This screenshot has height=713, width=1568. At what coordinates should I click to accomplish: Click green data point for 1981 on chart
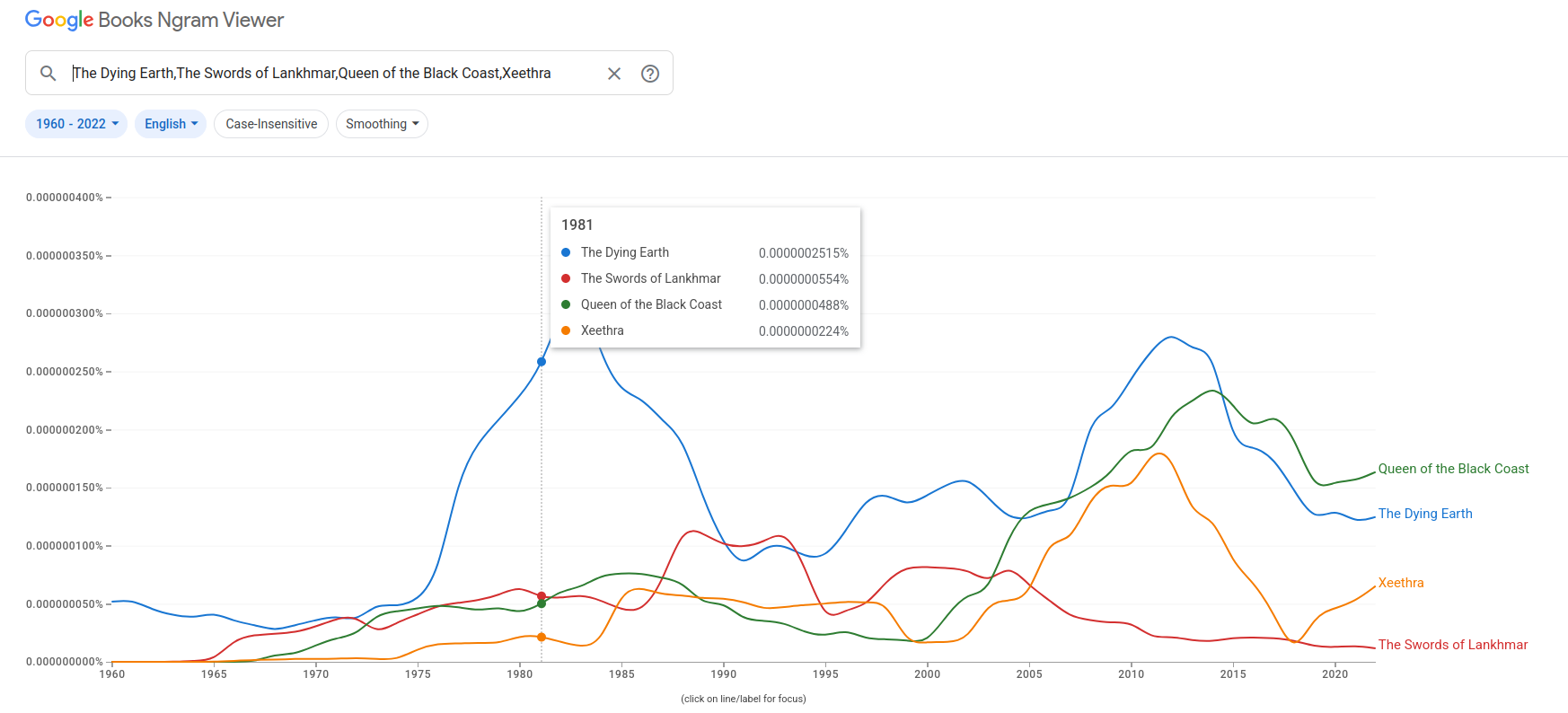[542, 603]
